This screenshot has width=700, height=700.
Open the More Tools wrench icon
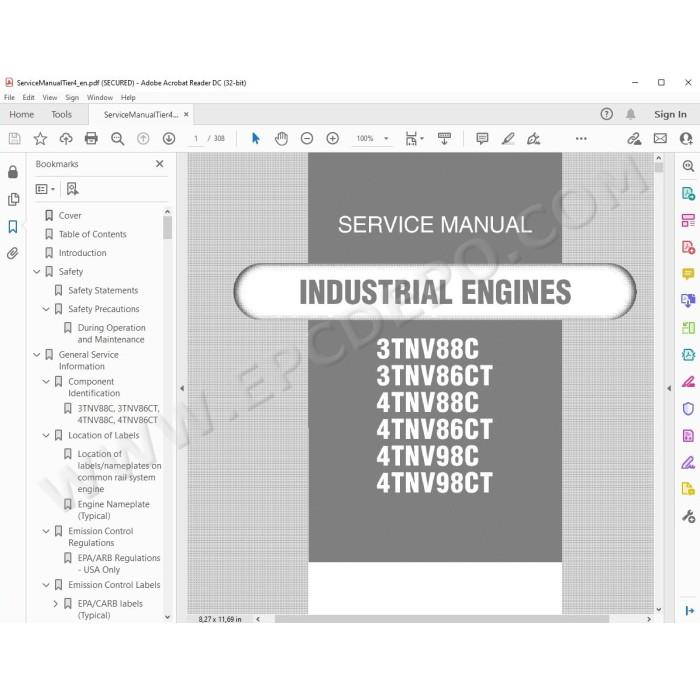(688, 516)
